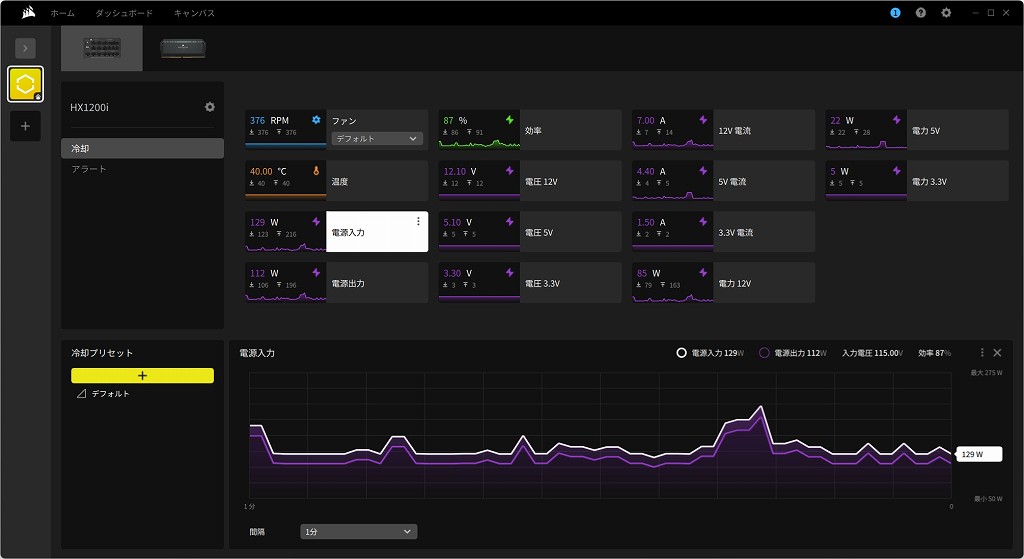This screenshot has height=559, width=1024.
Task: Add a new profile with plus
Action: coord(25,126)
